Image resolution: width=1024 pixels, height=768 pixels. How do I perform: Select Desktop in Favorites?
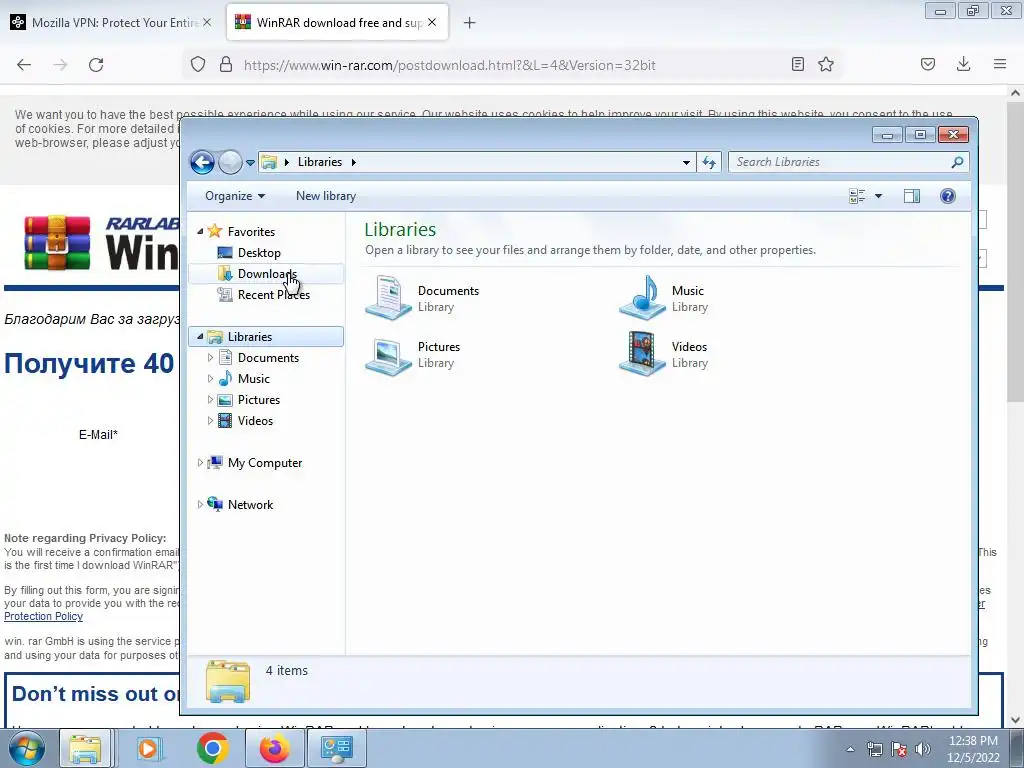pos(259,253)
